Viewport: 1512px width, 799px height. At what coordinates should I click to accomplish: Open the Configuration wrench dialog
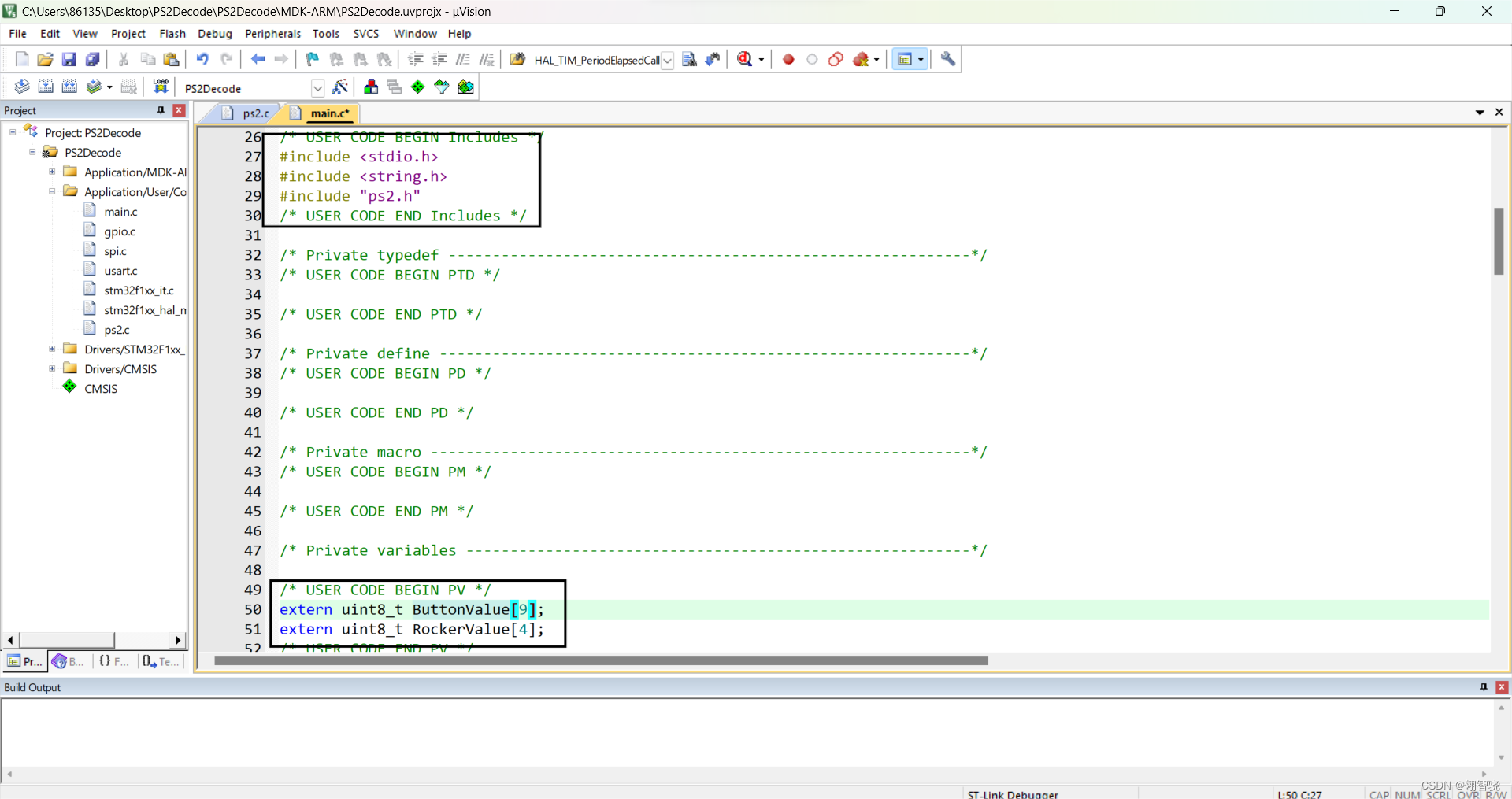tap(947, 59)
